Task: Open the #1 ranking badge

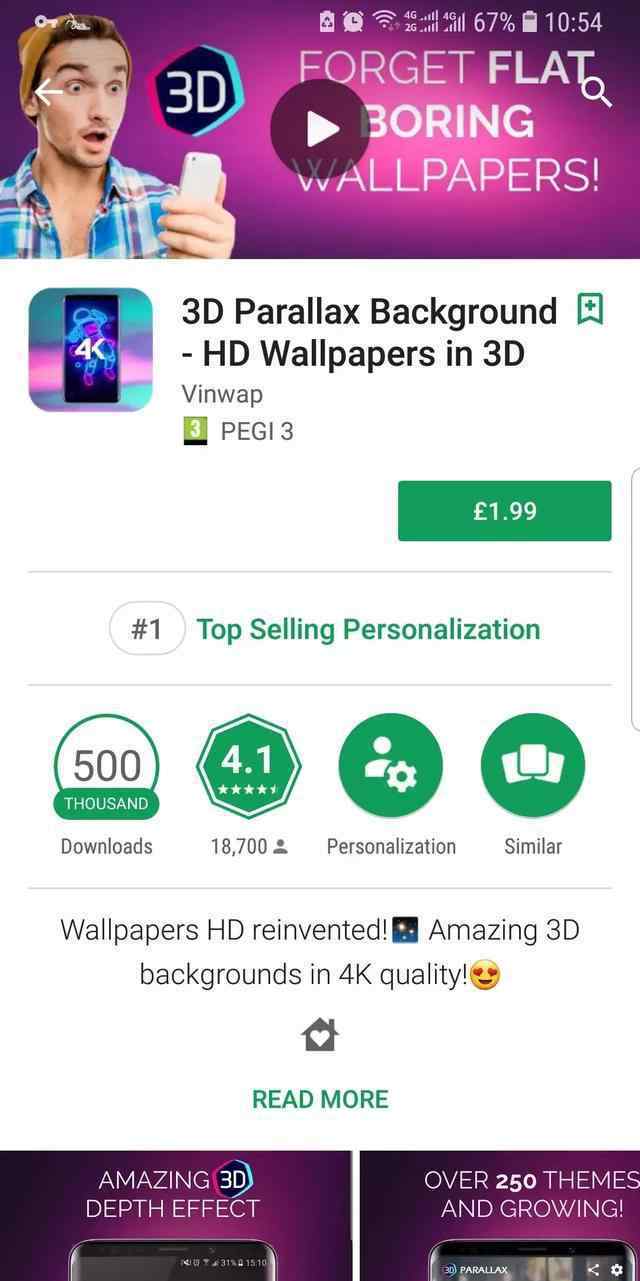Action: tap(147, 629)
